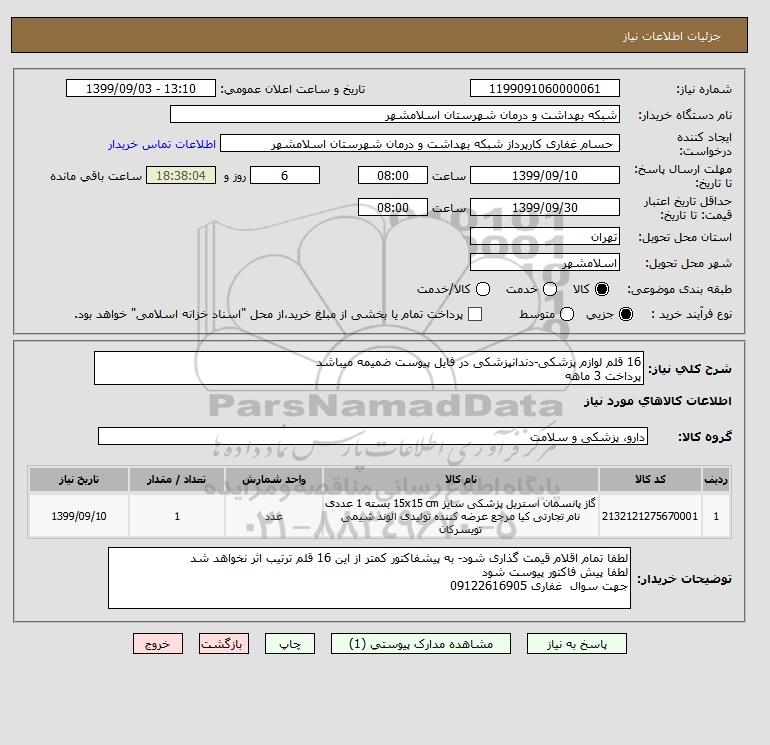
Task: Click the buyer notes text area
Action: (x=369, y=579)
